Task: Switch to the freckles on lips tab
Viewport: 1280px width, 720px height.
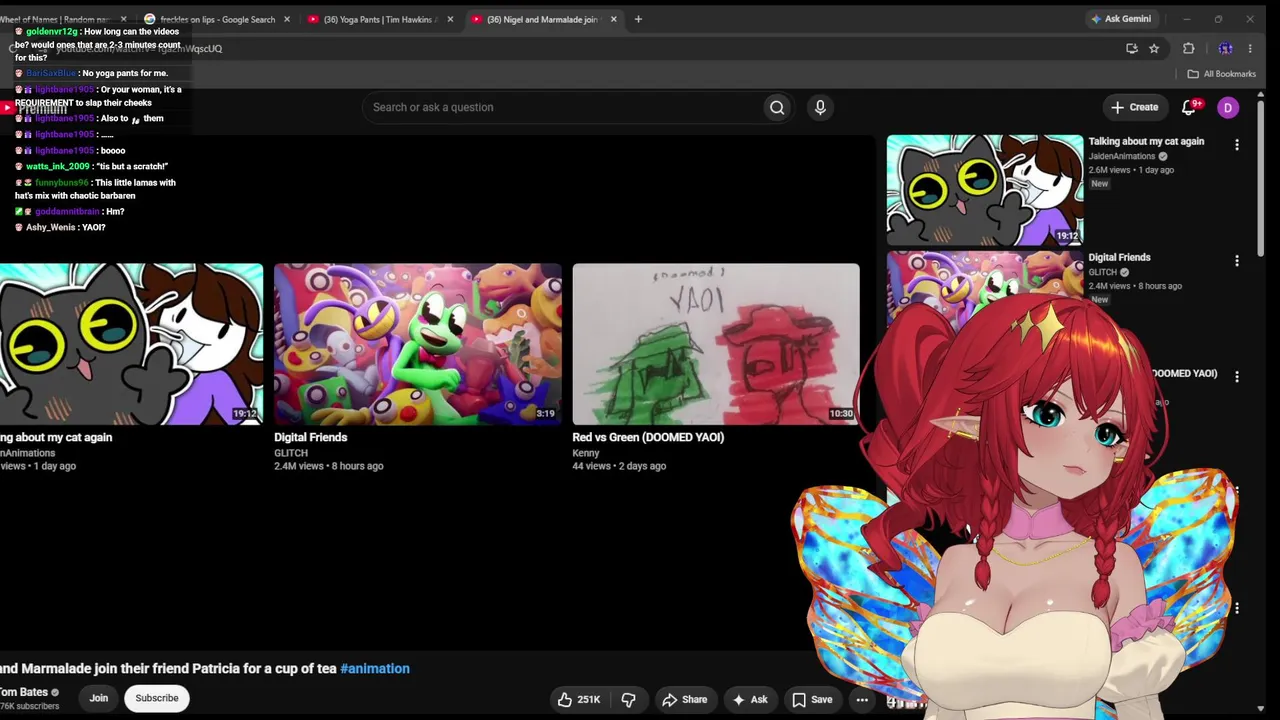Action: (x=217, y=19)
